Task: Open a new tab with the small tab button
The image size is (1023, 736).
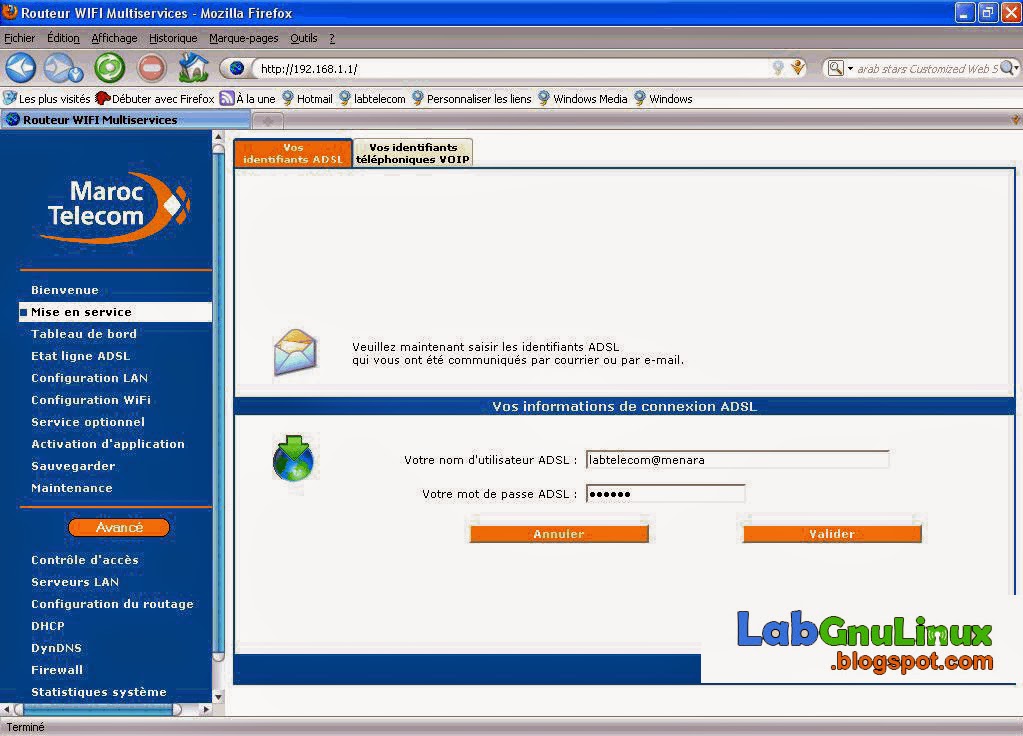Action: (x=267, y=121)
